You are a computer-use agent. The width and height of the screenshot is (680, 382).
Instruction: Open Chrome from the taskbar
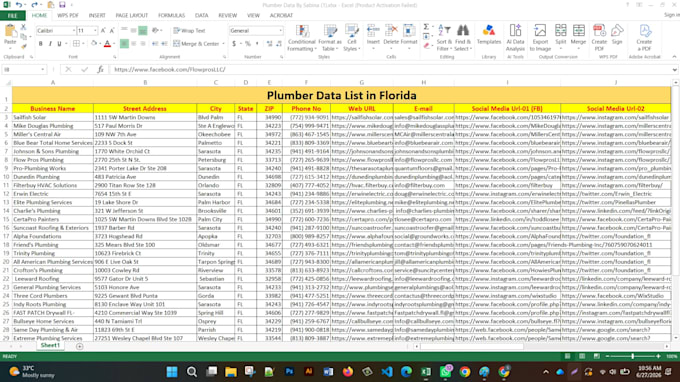tap(465, 372)
